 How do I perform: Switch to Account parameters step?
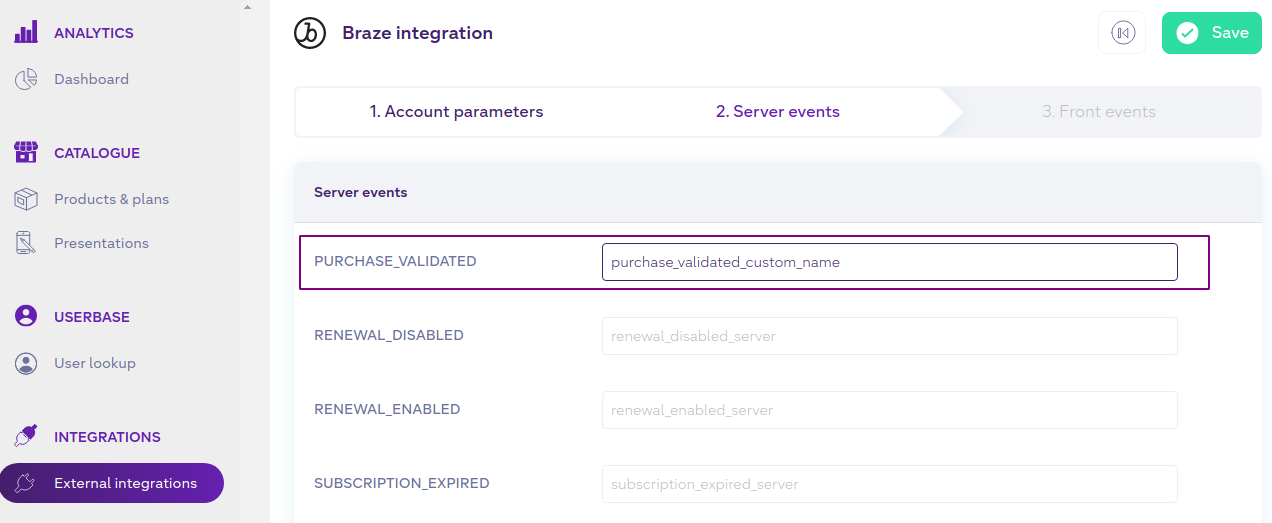(456, 112)
